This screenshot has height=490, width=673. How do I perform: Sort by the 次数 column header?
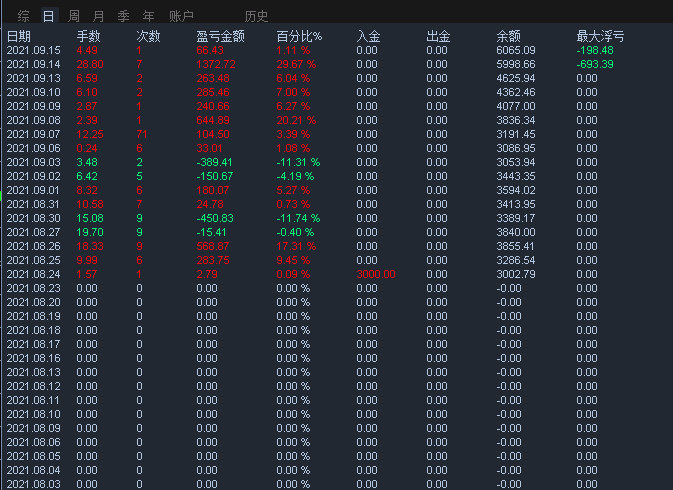tap(148, 36)
